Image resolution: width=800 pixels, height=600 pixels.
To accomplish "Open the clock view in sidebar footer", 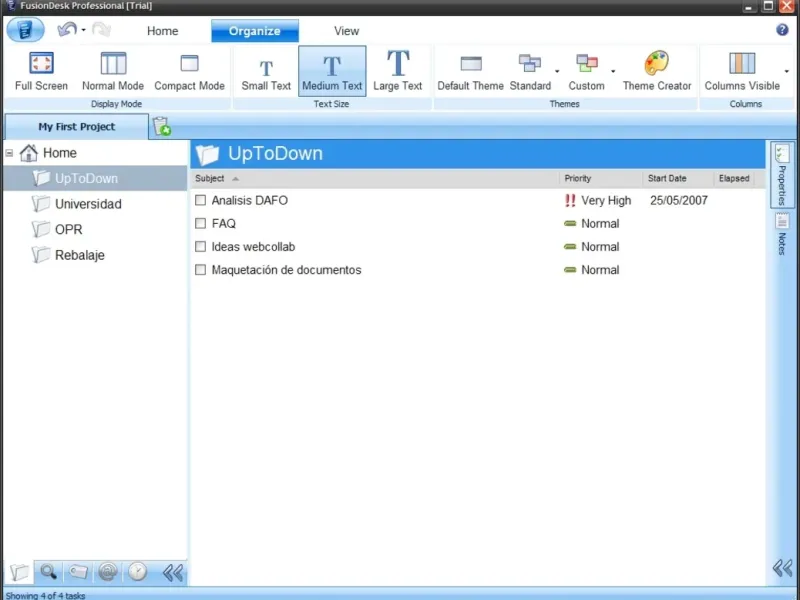I will coord(137,572).
